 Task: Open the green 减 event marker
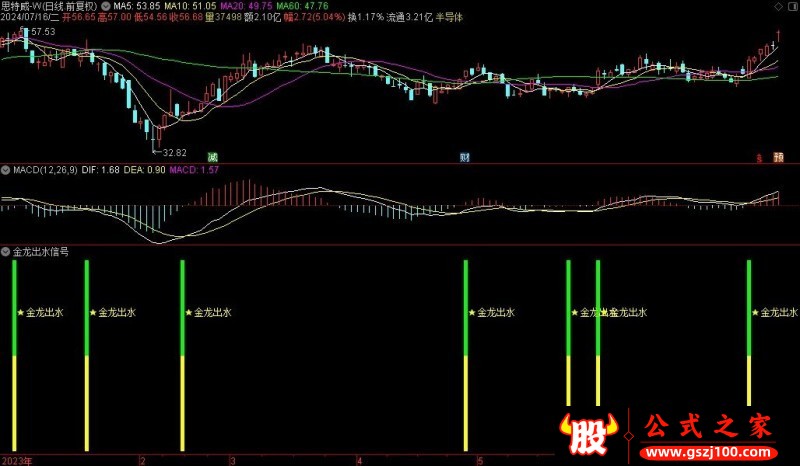click(213, 157)
